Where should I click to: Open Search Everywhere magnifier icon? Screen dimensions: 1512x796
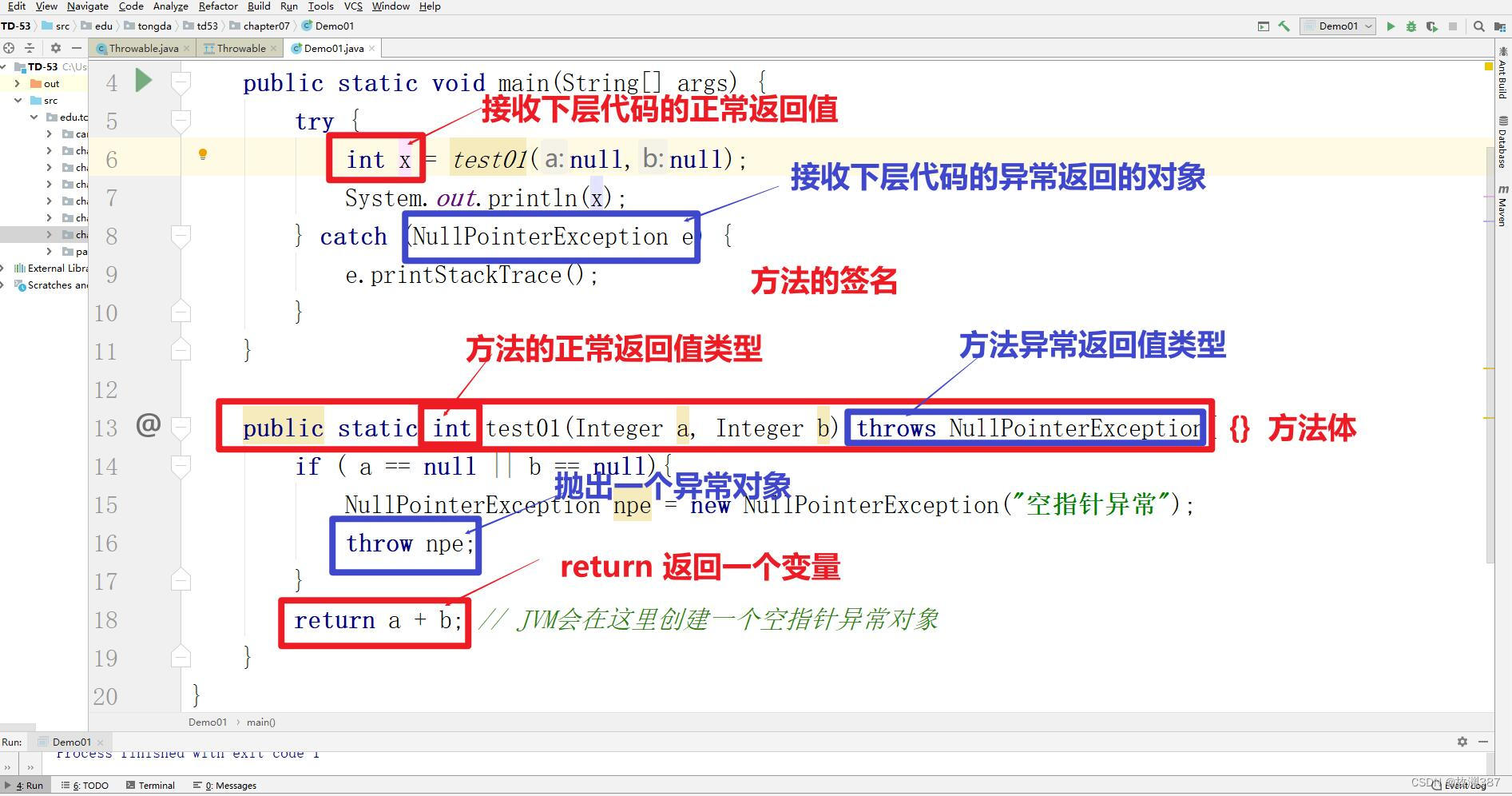pyautogui.click(x=1478, y=26)
